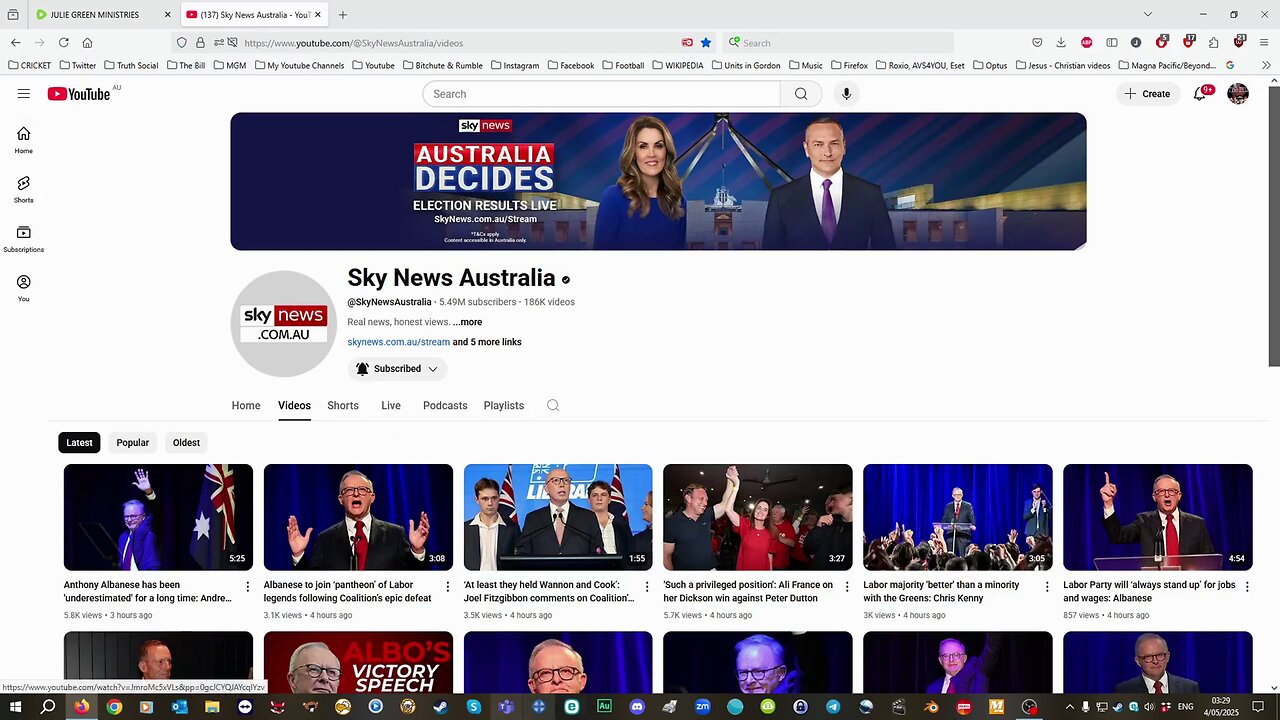1280x720 pixels.
Task: Click the page vertical scrollbar
Action: (x=1274, y=227)
